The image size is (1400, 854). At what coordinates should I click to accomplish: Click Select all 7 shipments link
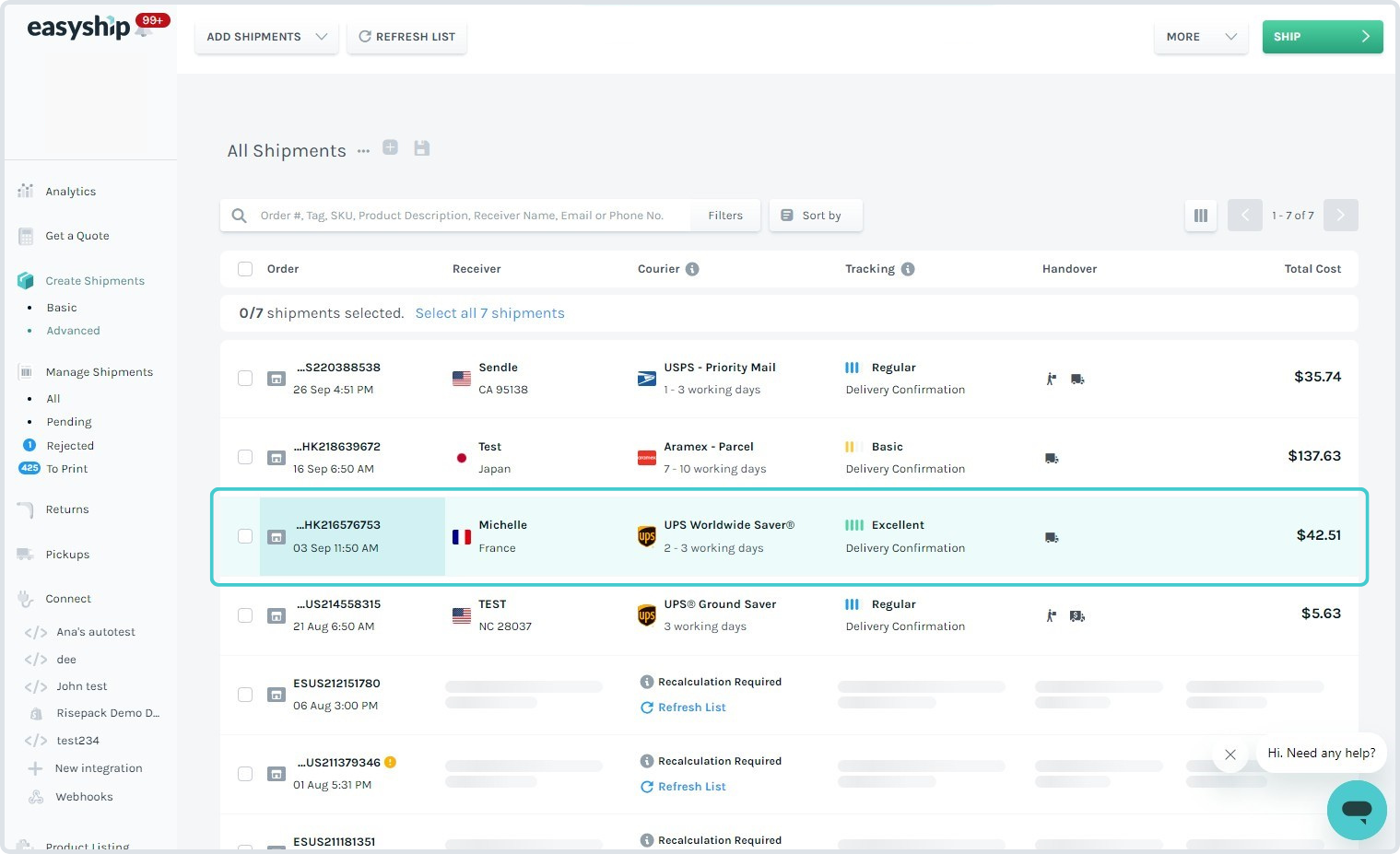(489, 313)
